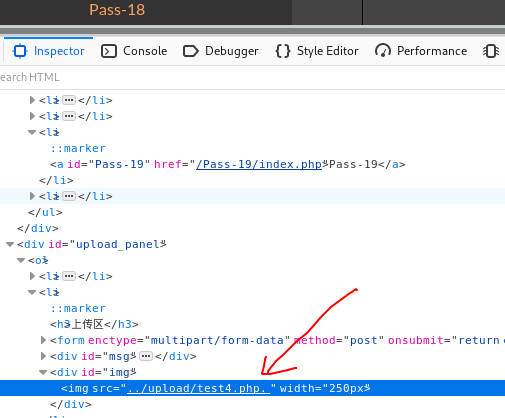
Task: Click the Console tab icon
Action: point(109,51)
